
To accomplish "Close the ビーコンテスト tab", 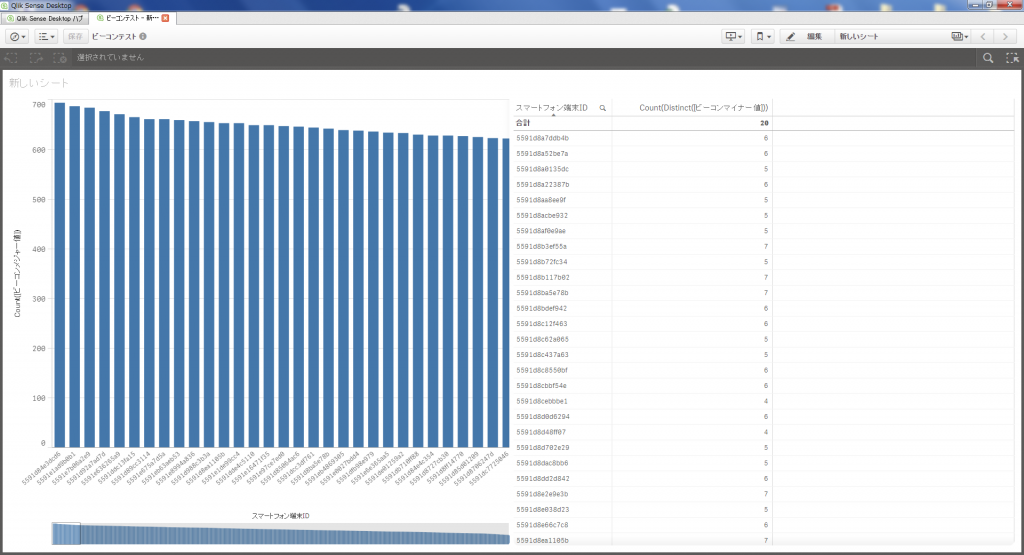I will click(165, 18).
